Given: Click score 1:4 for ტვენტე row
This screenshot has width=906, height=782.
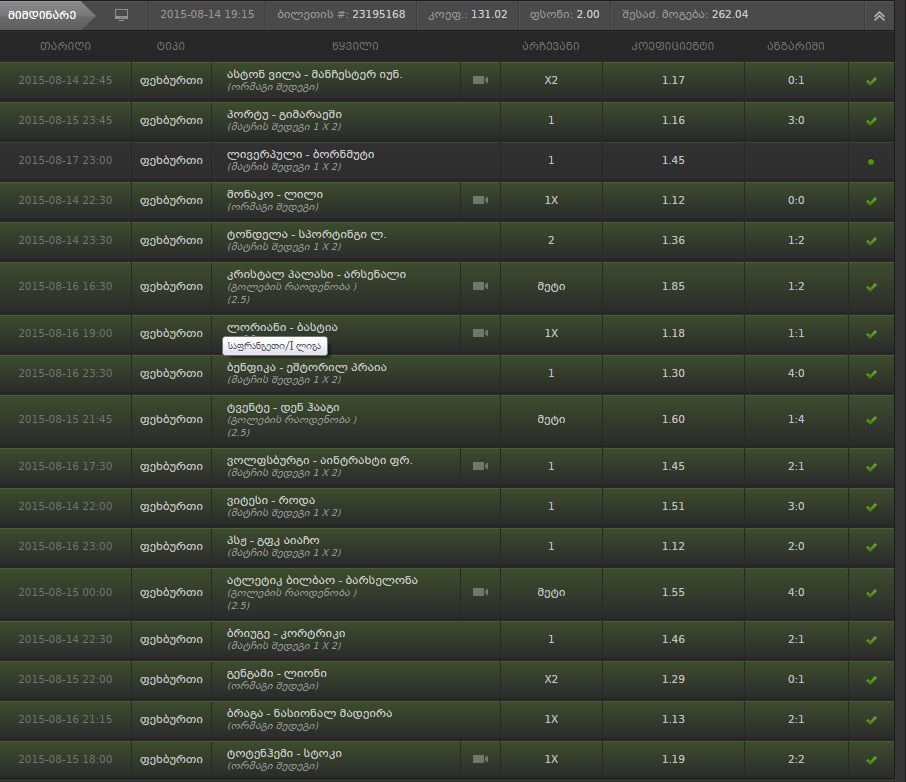Looking at the screenshot, I should (x=796, y=419).
